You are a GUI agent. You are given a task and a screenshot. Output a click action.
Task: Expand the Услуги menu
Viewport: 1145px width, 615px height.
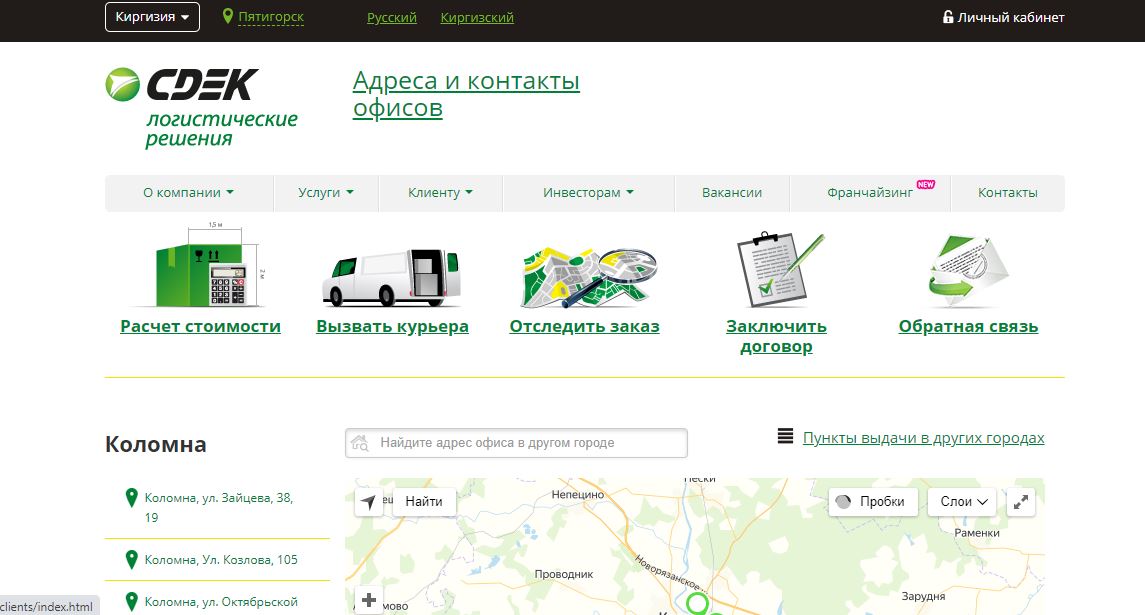pyautogui.click(x=326, y=193)
